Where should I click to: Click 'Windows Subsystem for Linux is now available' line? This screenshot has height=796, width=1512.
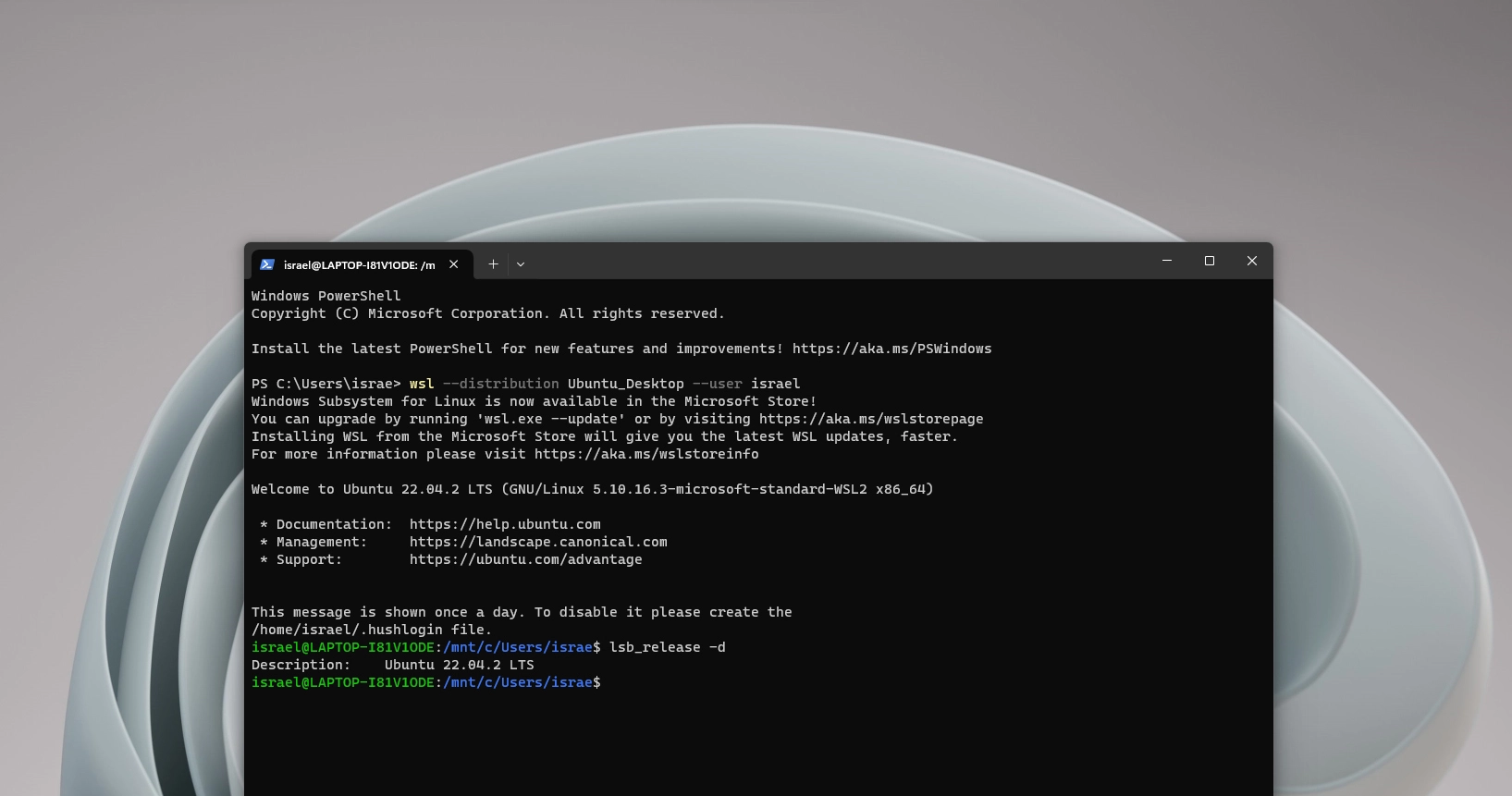coord(535,401)
